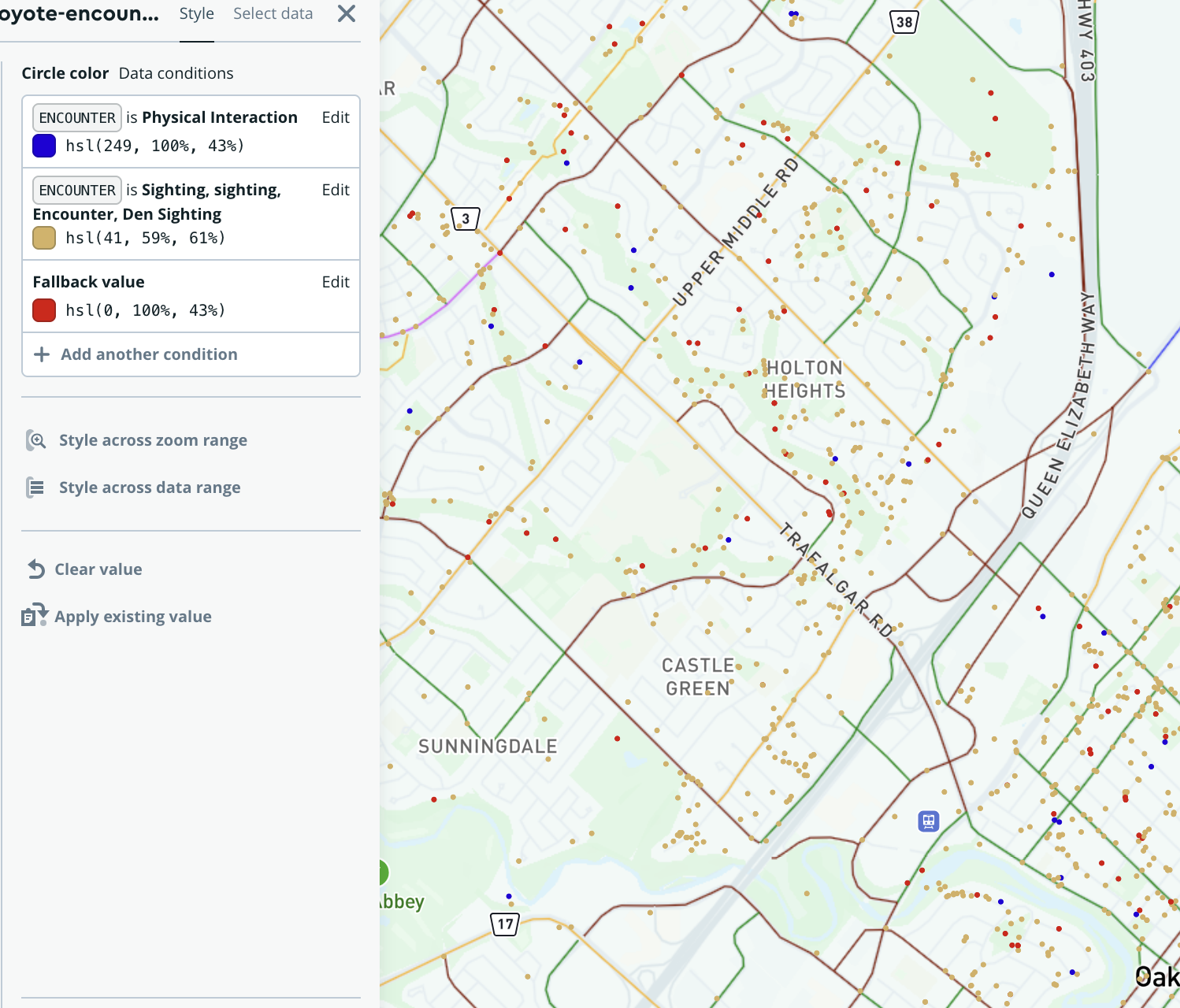Viewport: 1180px width, 1008px height.
Task: Click the ENCOUNTER tag in Physical Interaction row
Action: point(77,117)
